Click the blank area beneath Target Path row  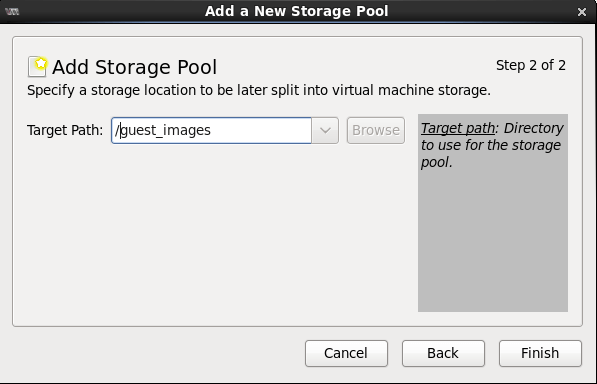[x=215, y=234]
